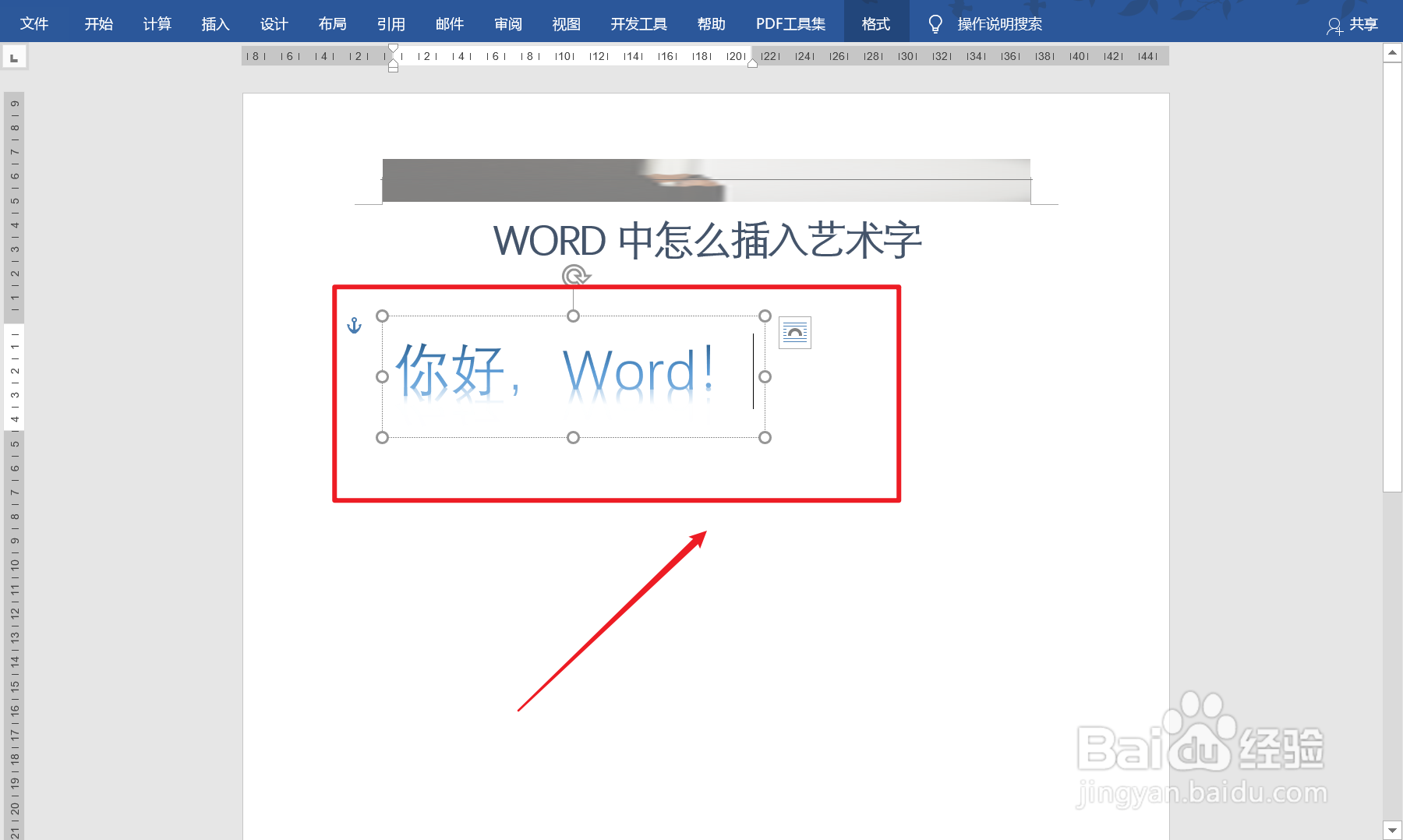Open the PDF工具集 tab
Viewport: 1403px width, 840px height.
[x=790, y=23]
